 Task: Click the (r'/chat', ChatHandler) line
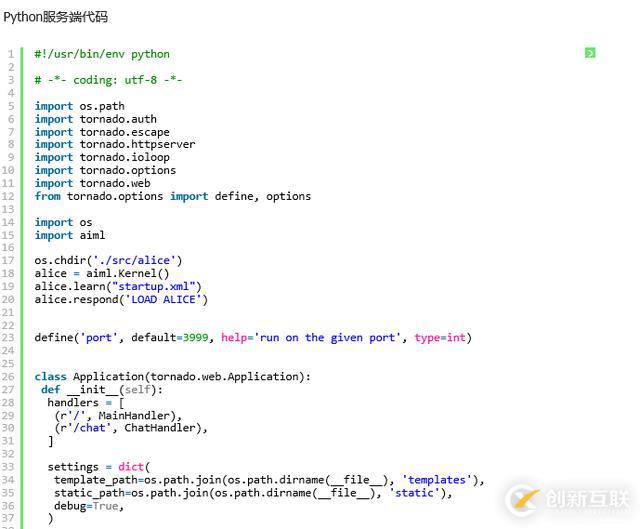[x=131, y=428]
